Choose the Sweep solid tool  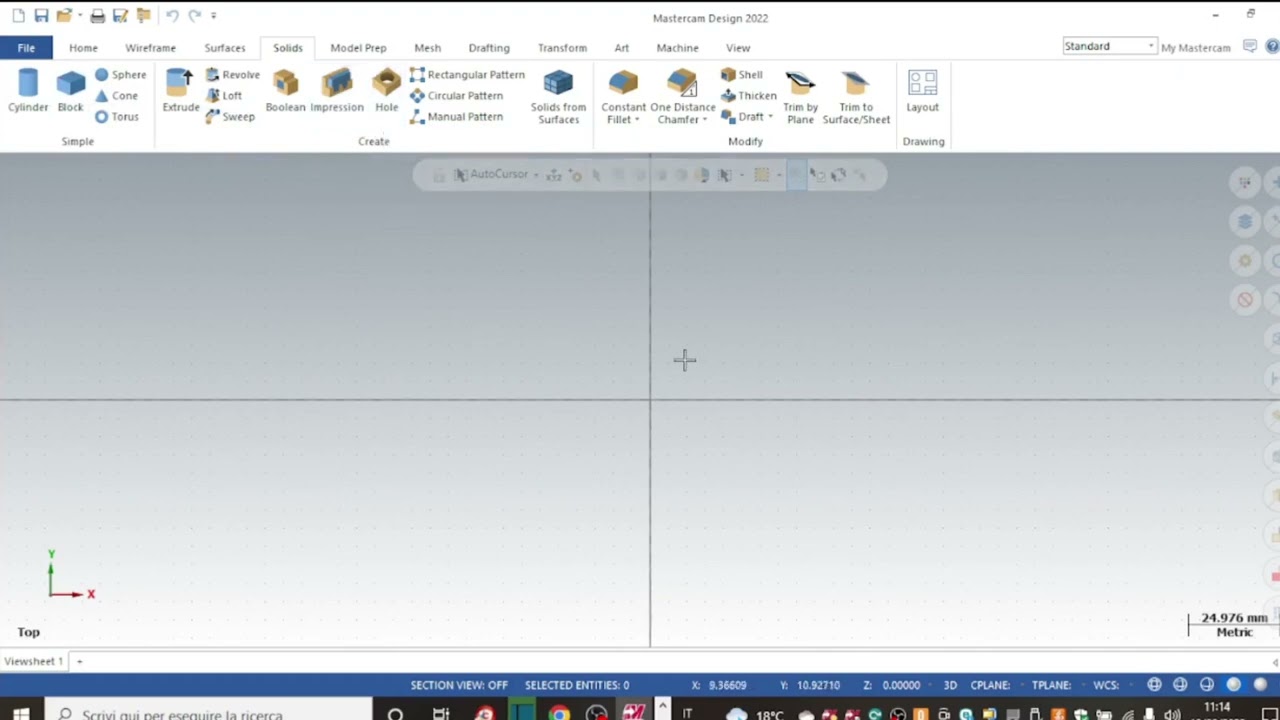point(230,117)
